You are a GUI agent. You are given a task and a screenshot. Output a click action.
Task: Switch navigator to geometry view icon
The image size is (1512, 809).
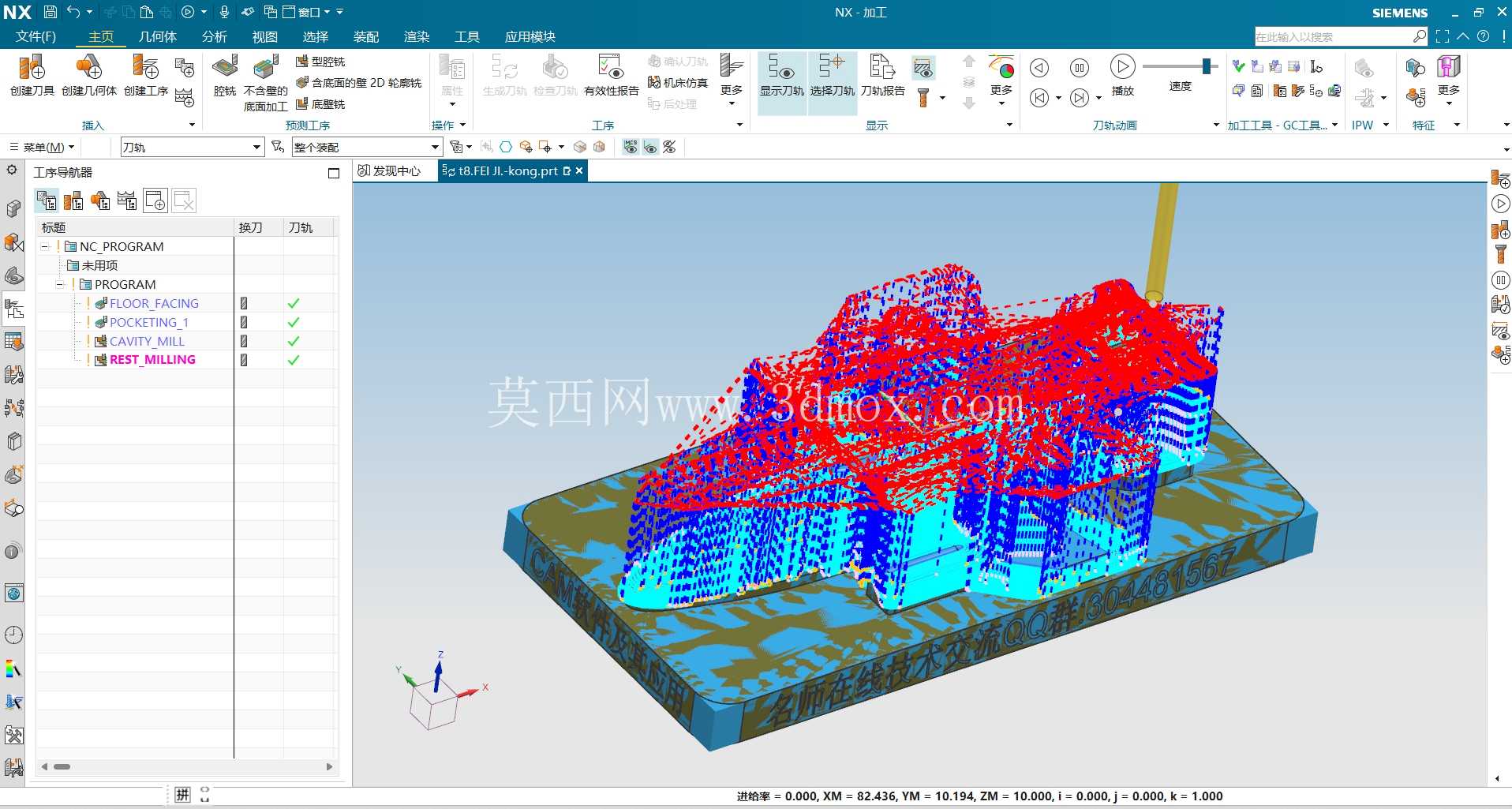[100, 200]
